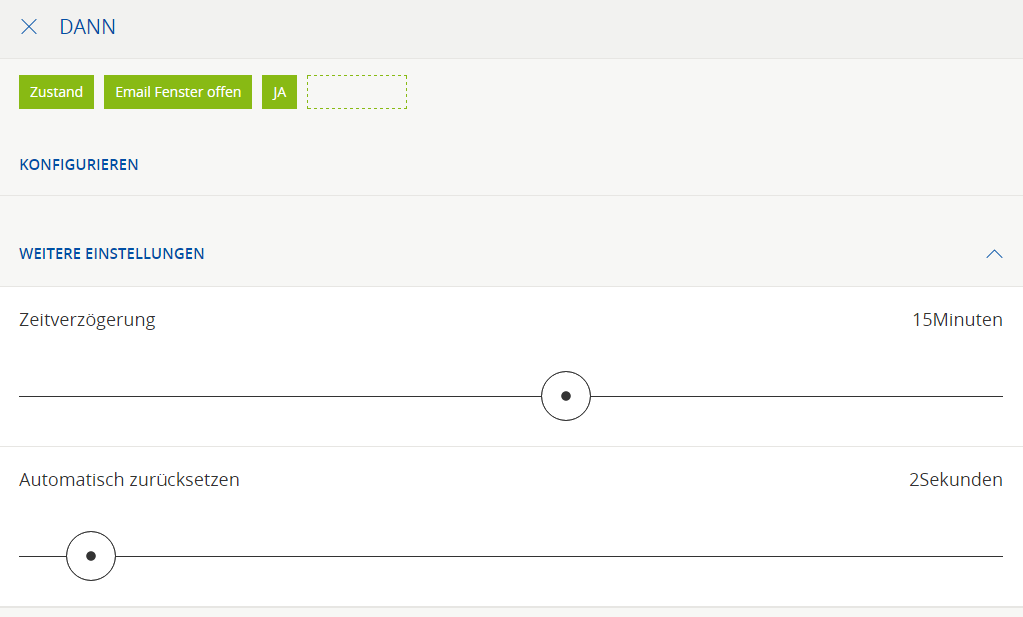This screenshot has width=1023, height=617.
Task: Click the DANN panel title
Action: (x=88, y=27)
